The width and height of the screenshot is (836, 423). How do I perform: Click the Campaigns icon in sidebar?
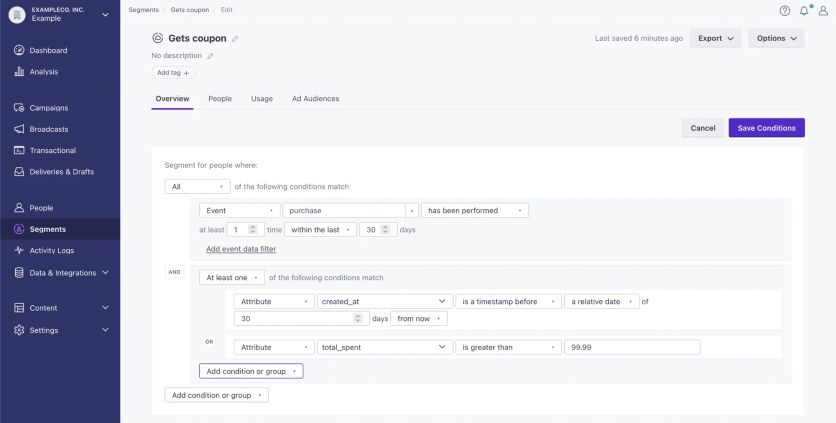pos(19,108)
